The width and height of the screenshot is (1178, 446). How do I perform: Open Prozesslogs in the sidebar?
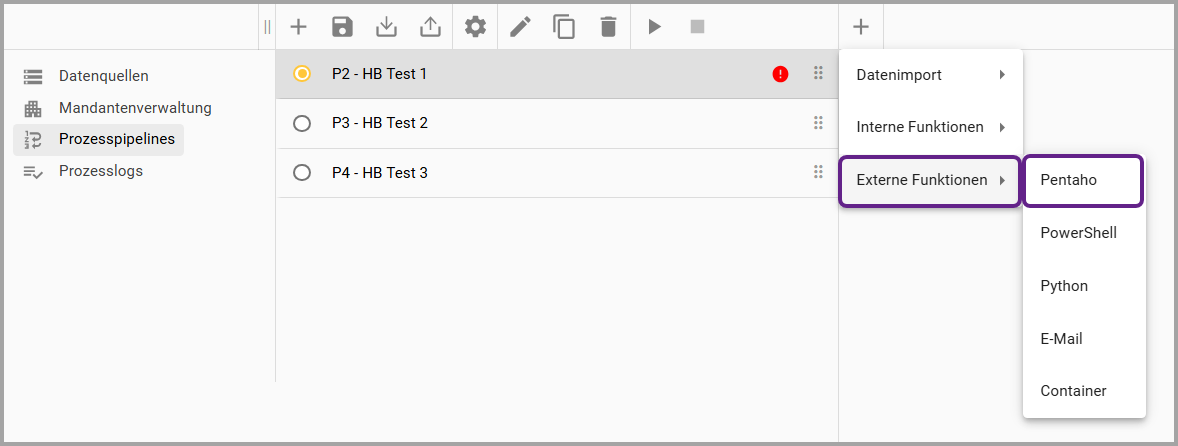pos(100,171)
